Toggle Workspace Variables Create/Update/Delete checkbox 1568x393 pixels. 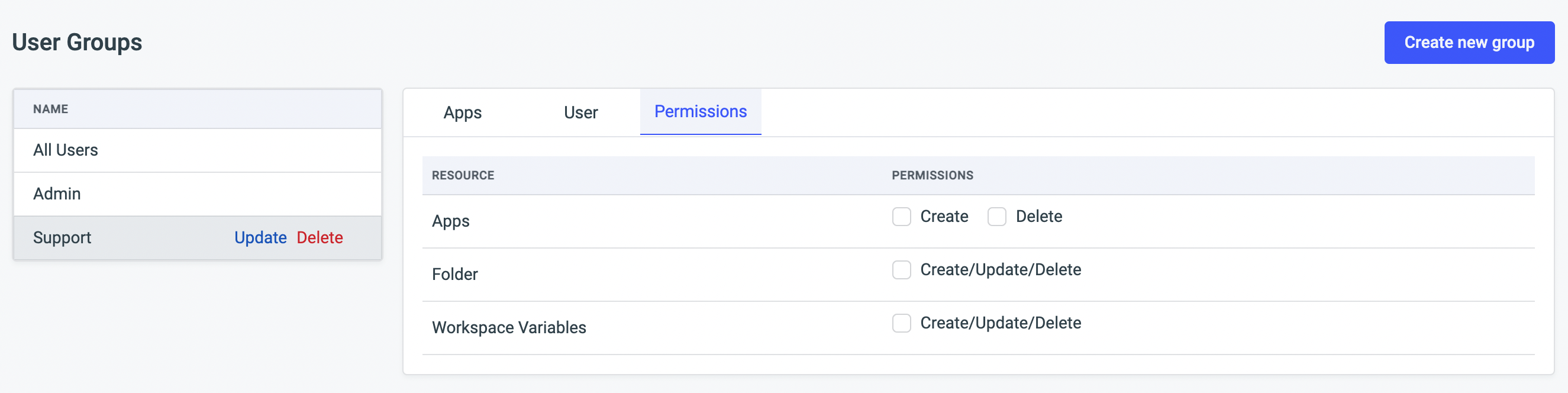[901, 323]
